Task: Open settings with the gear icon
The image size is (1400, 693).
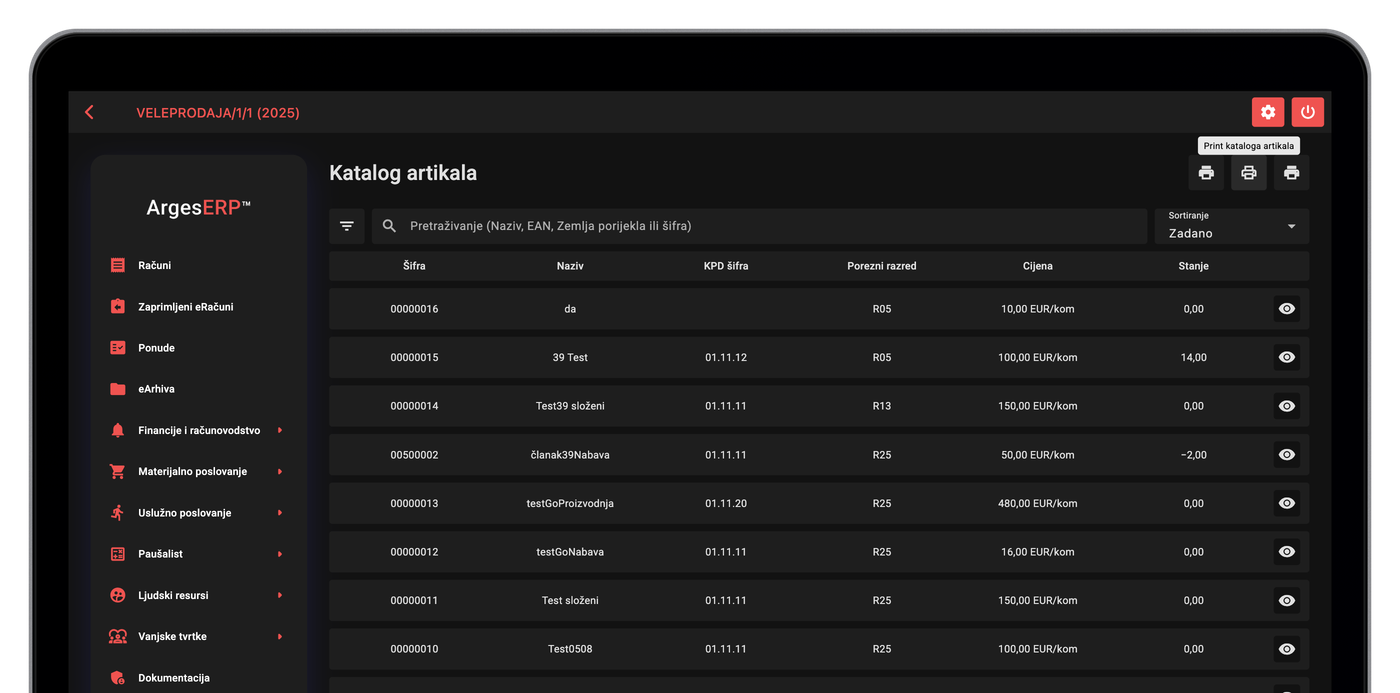Action: 1267,112
